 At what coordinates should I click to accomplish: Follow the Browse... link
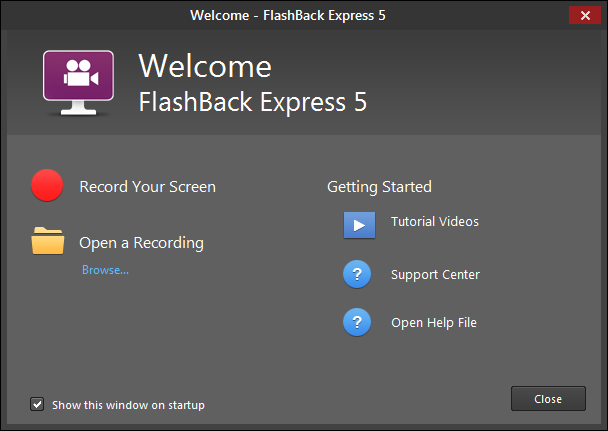(105, 270)
